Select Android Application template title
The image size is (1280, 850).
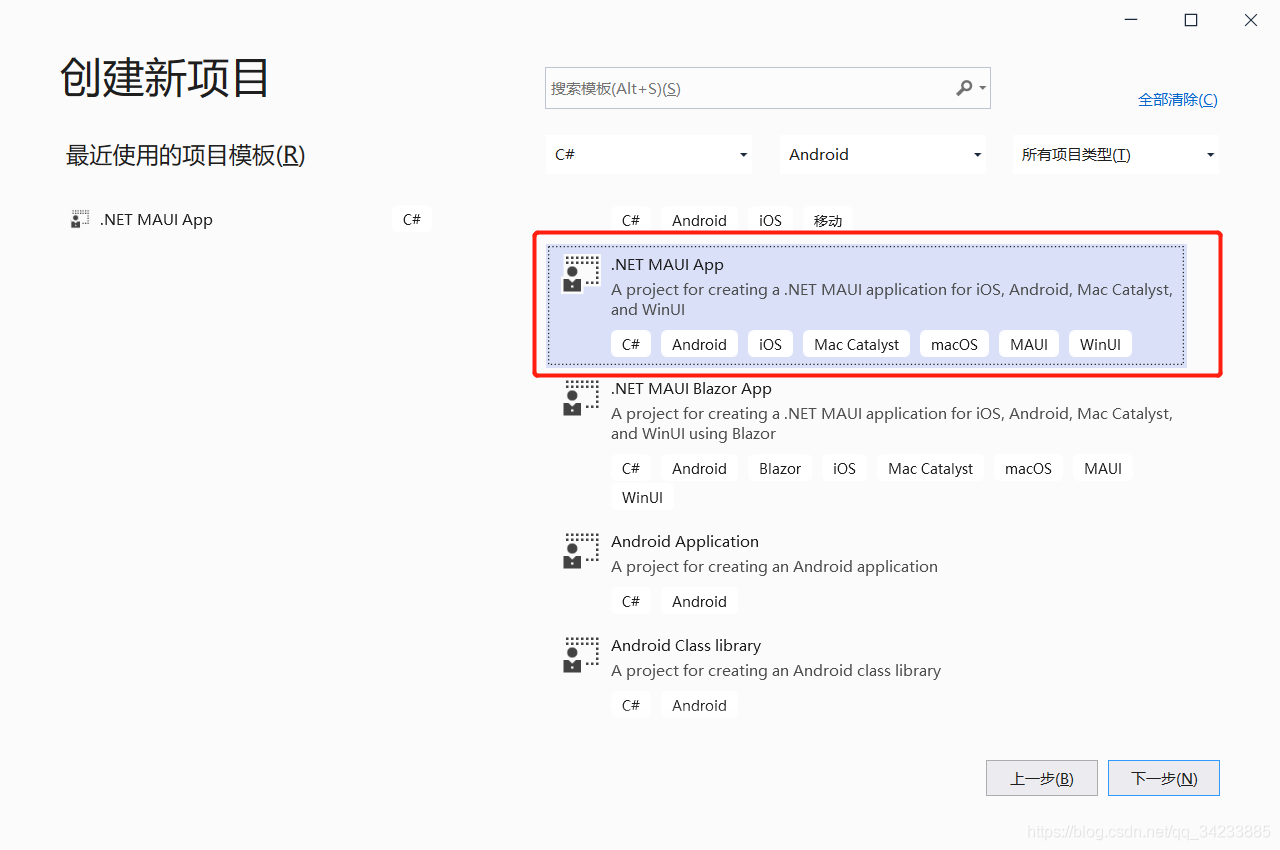[x=685, y=541]
